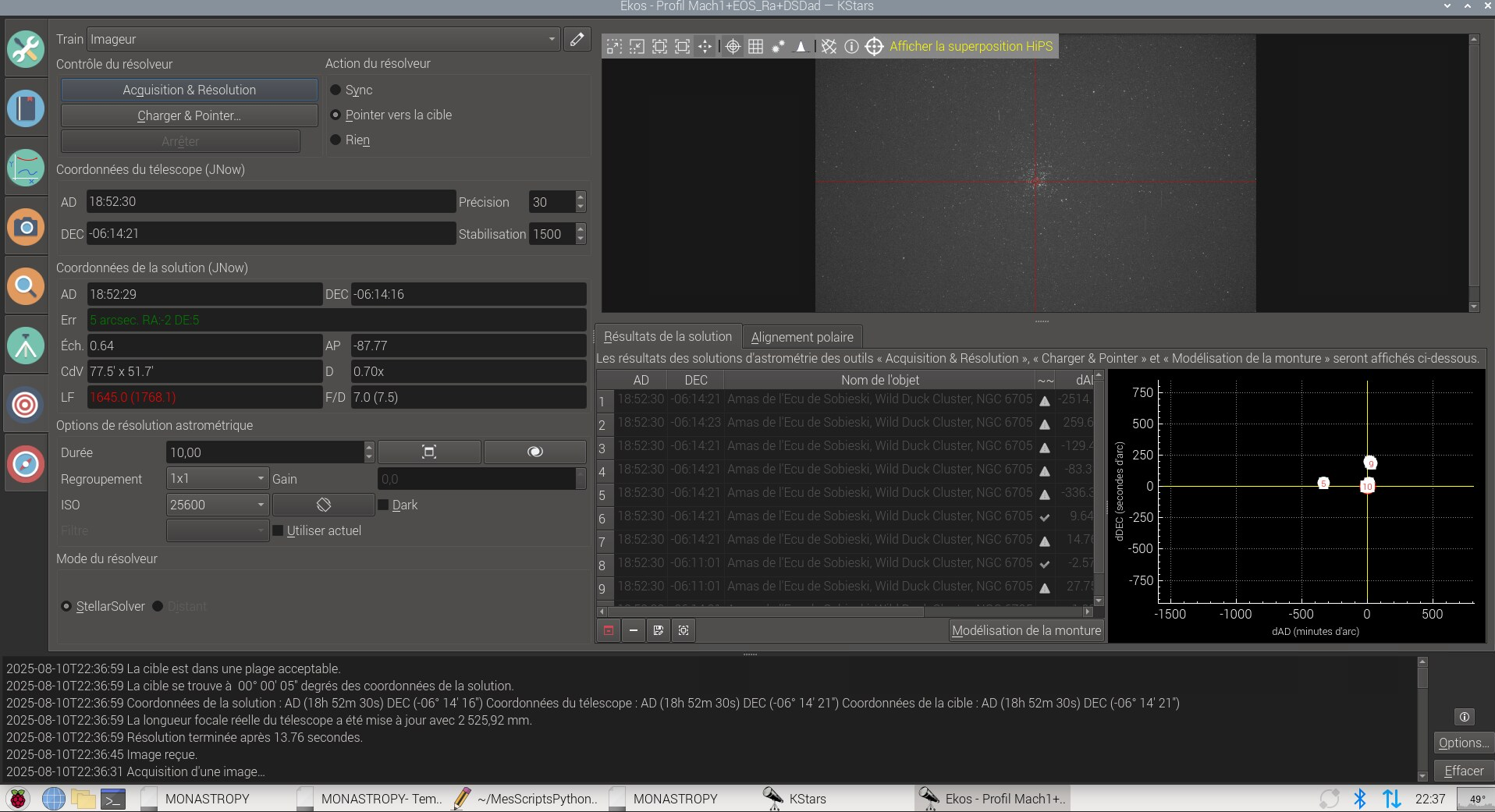Click zoom to fit icon in image toolbar
1495x812 pixels.
point(682,47)
